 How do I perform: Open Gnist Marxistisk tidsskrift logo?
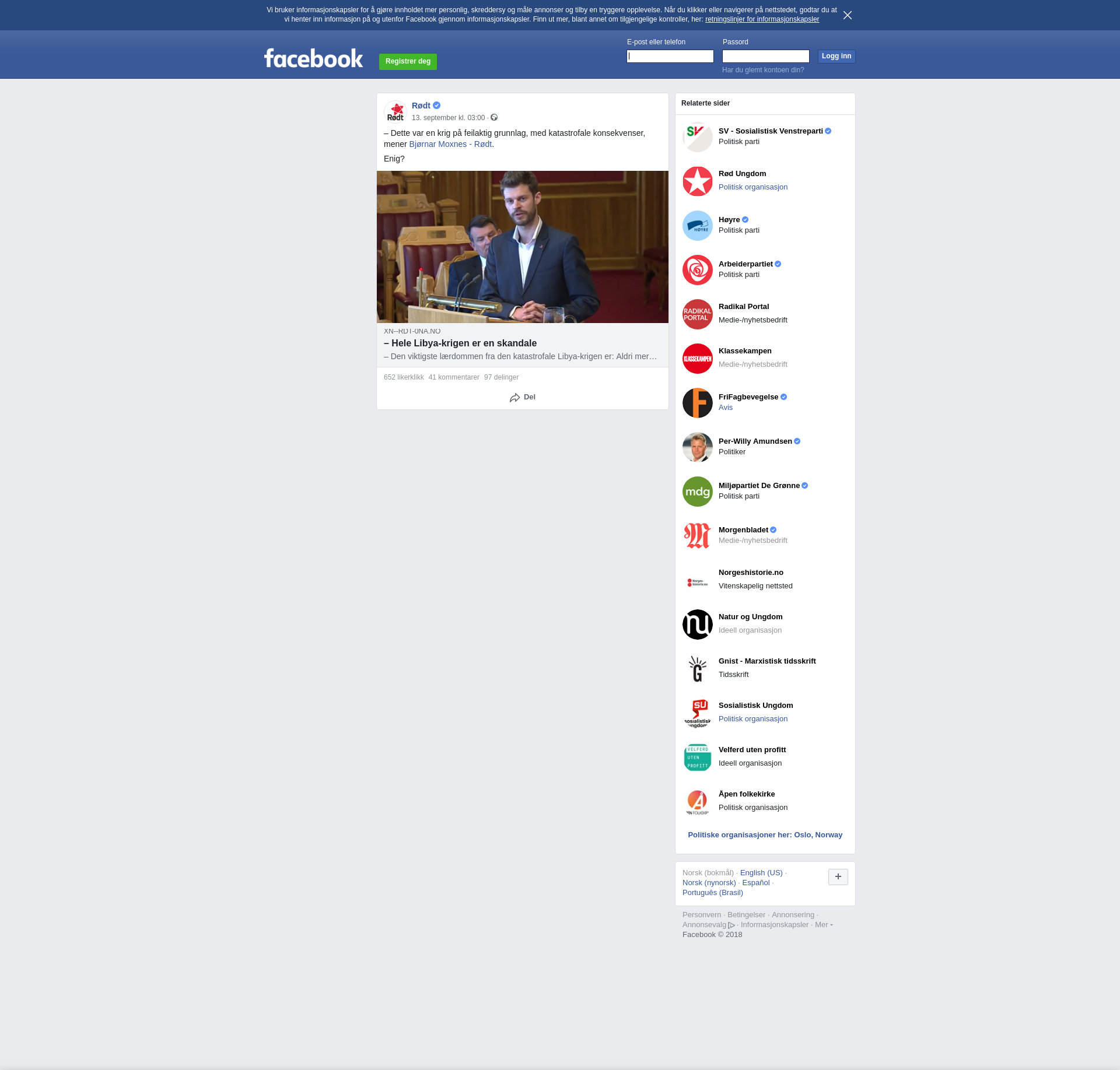(x=698, y=669)
